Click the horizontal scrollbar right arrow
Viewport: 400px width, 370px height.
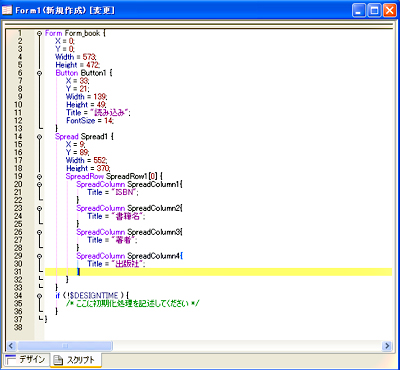pyautogui.click(x=387, y=345)
